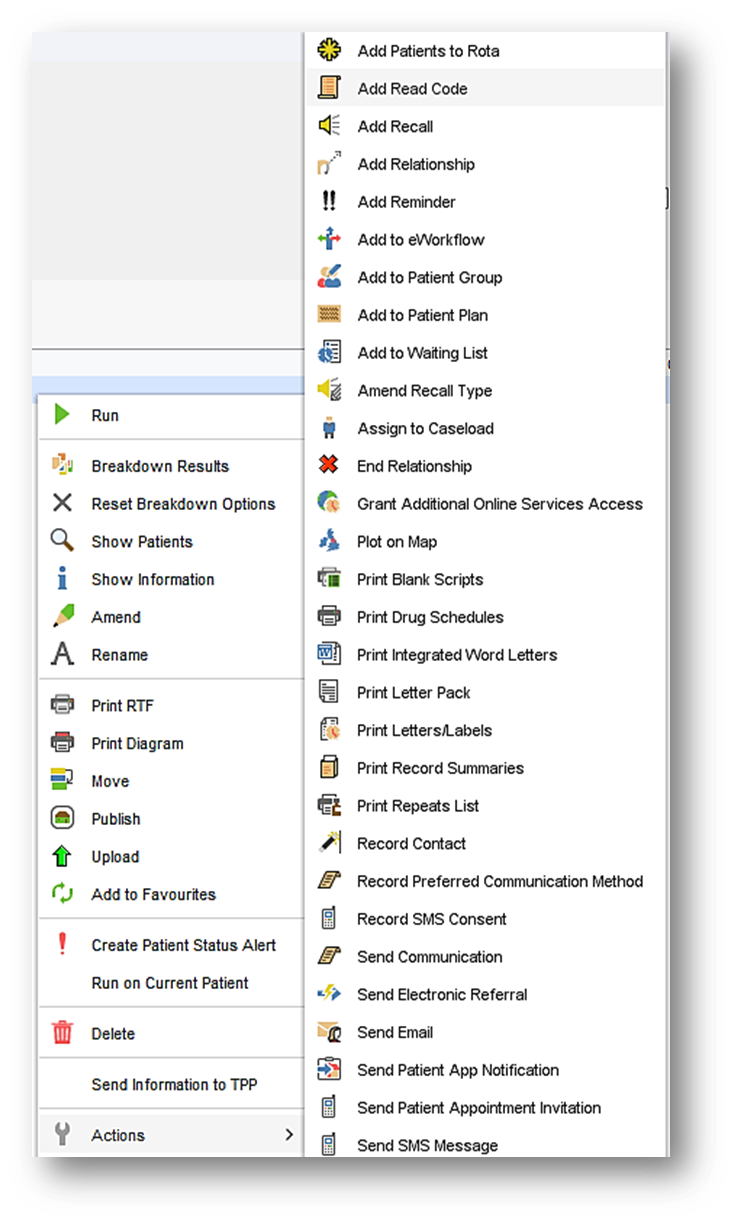This screenshot has width=735, height=1222.
Task: Click the blue Show Information icon
Action: coord(63,579)
